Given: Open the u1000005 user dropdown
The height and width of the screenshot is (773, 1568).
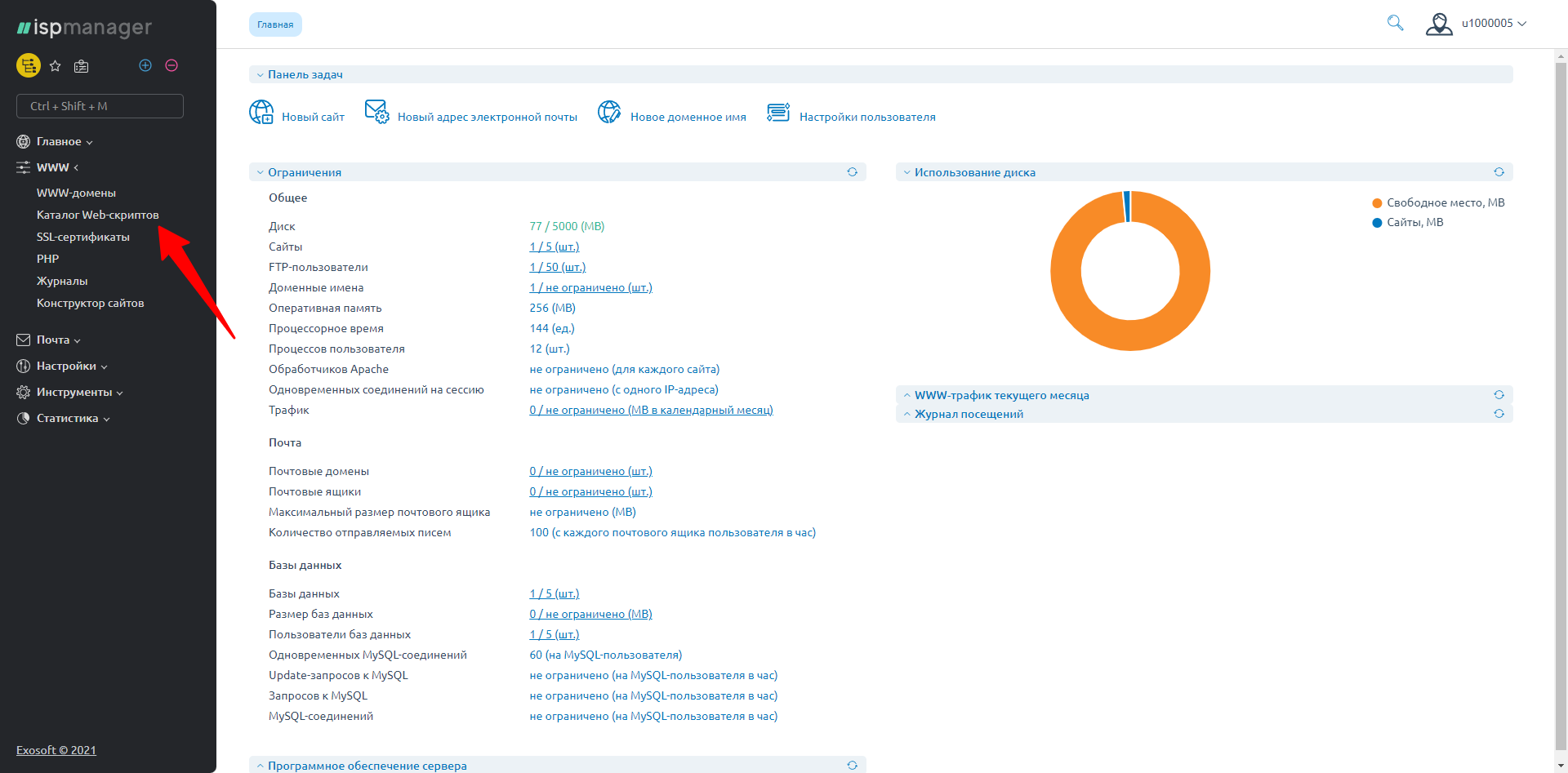Looking at the screenshot, I should [1477, 24].
